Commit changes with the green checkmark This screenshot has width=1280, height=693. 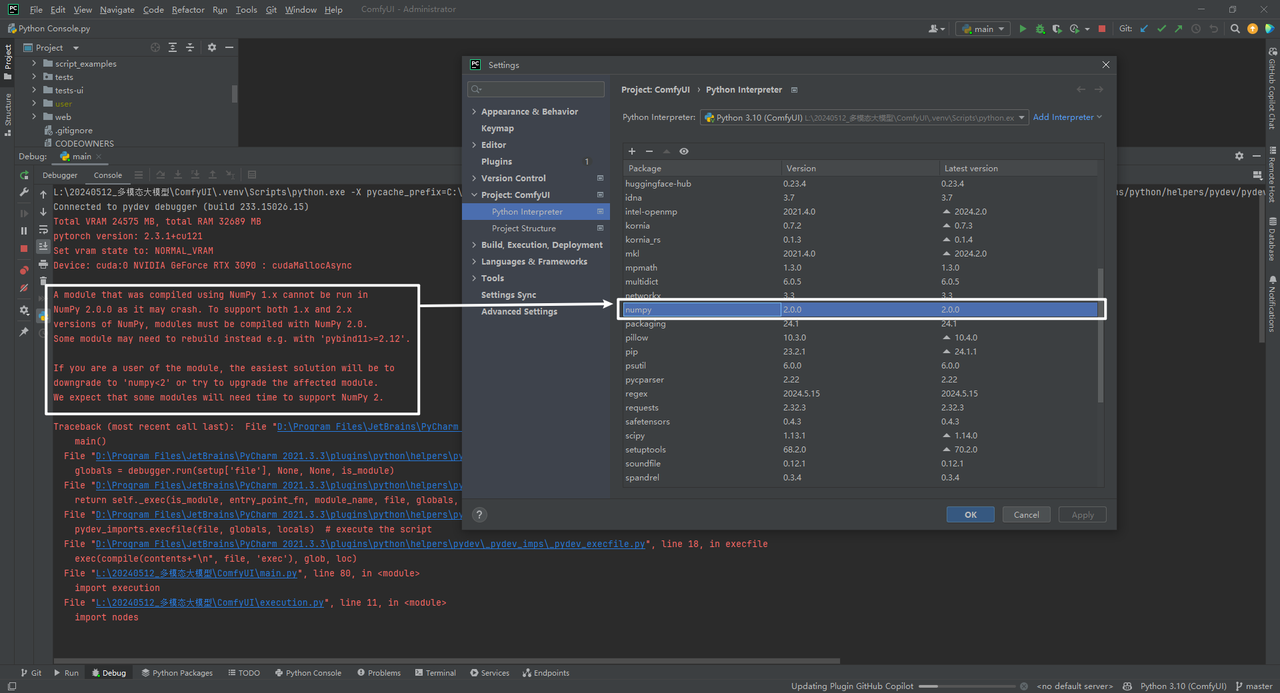point(1162,29)
